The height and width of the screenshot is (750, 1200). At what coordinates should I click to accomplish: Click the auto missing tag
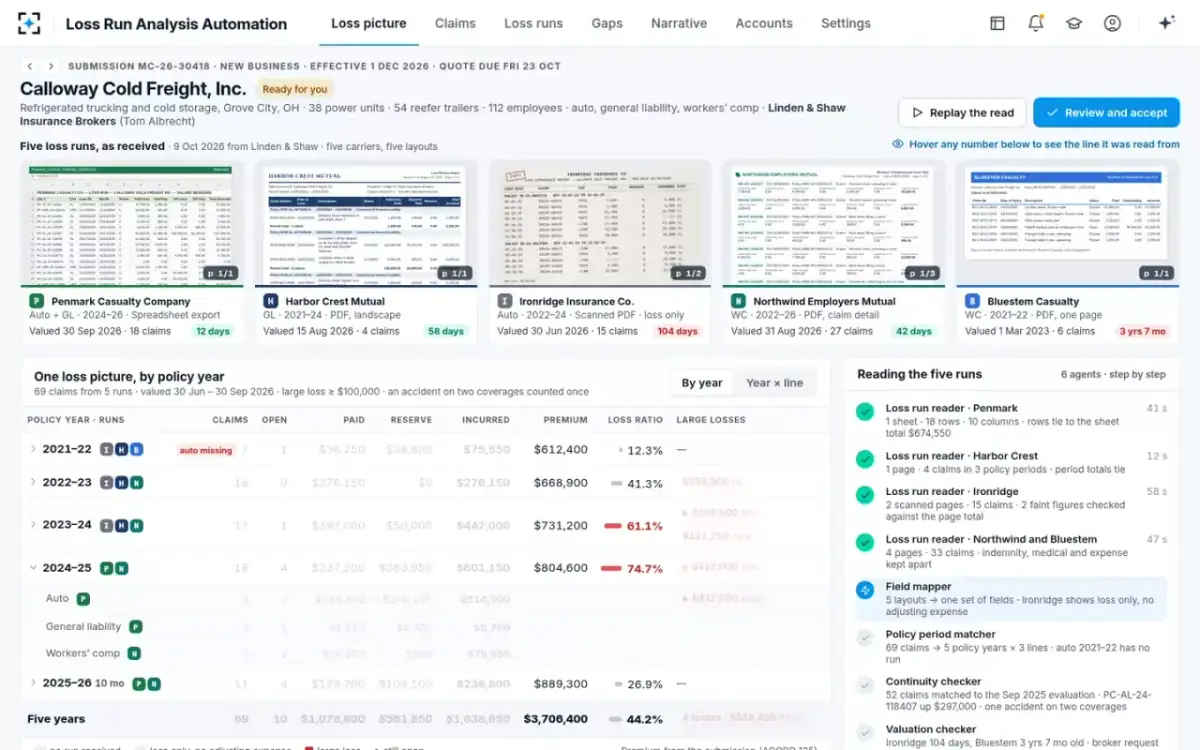pos(206,450)
